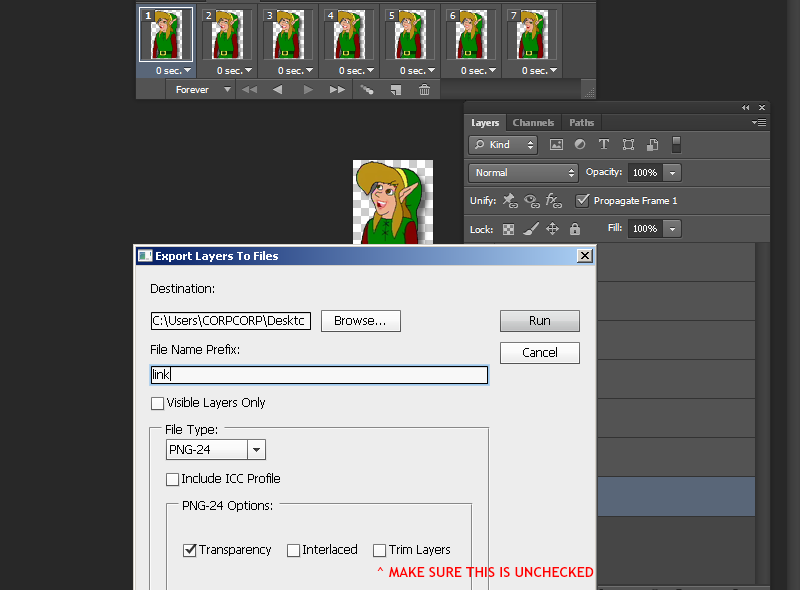800x590 pixels.
Task: Select frame 1 thumbnail in timeline
Action: (x=166, y=34)
